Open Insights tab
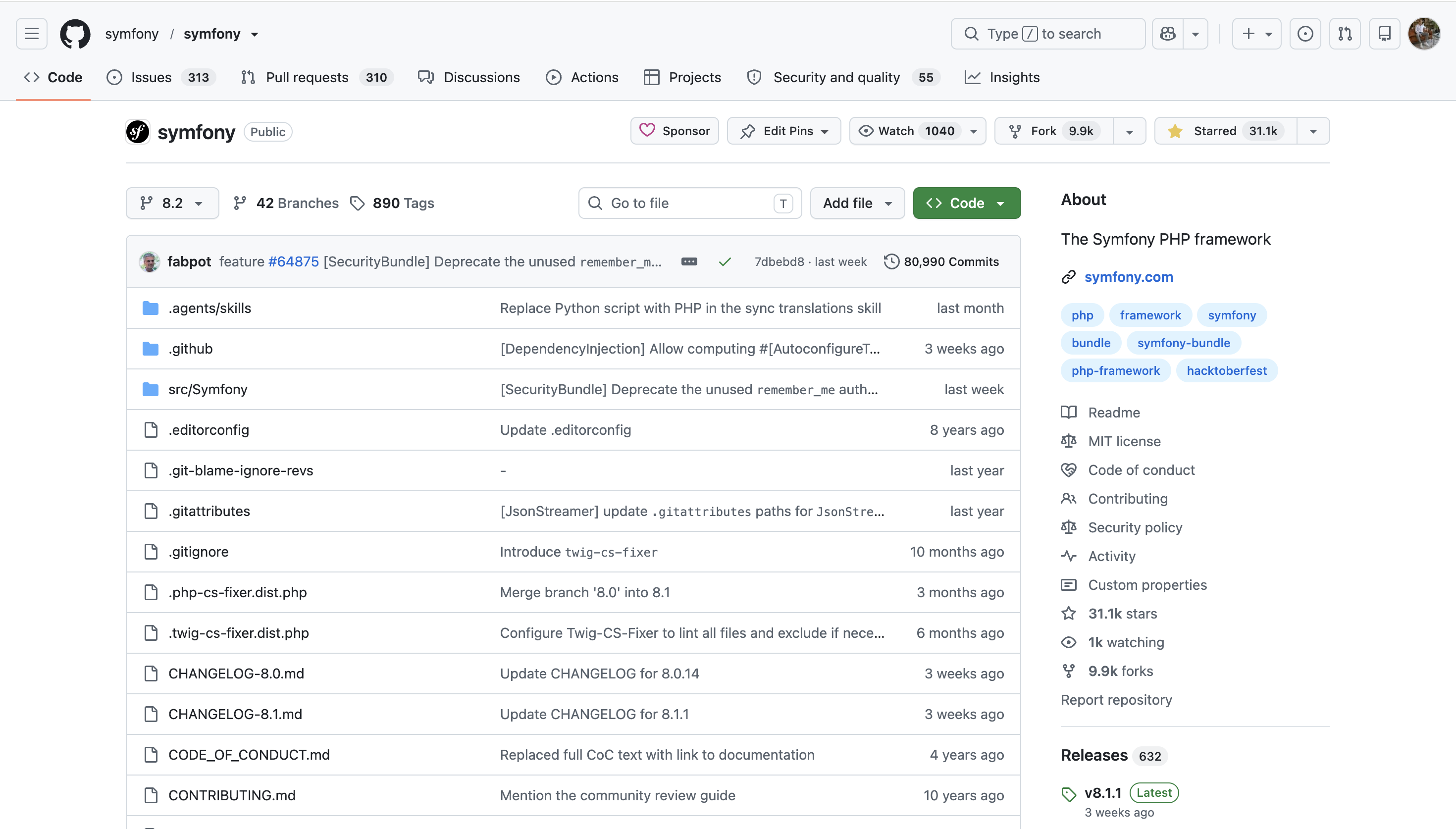The width and height of the screenshot is (1456, 829). [1002, 77]
